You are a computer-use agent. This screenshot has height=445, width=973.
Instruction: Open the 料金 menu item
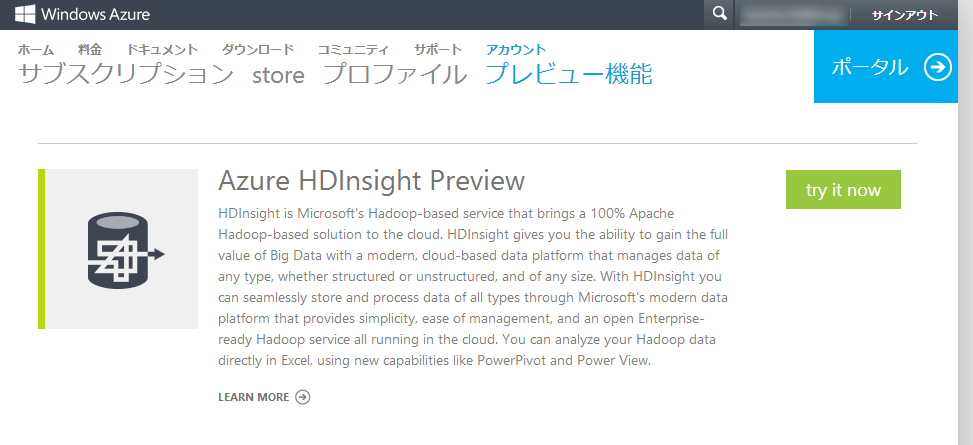90,49
